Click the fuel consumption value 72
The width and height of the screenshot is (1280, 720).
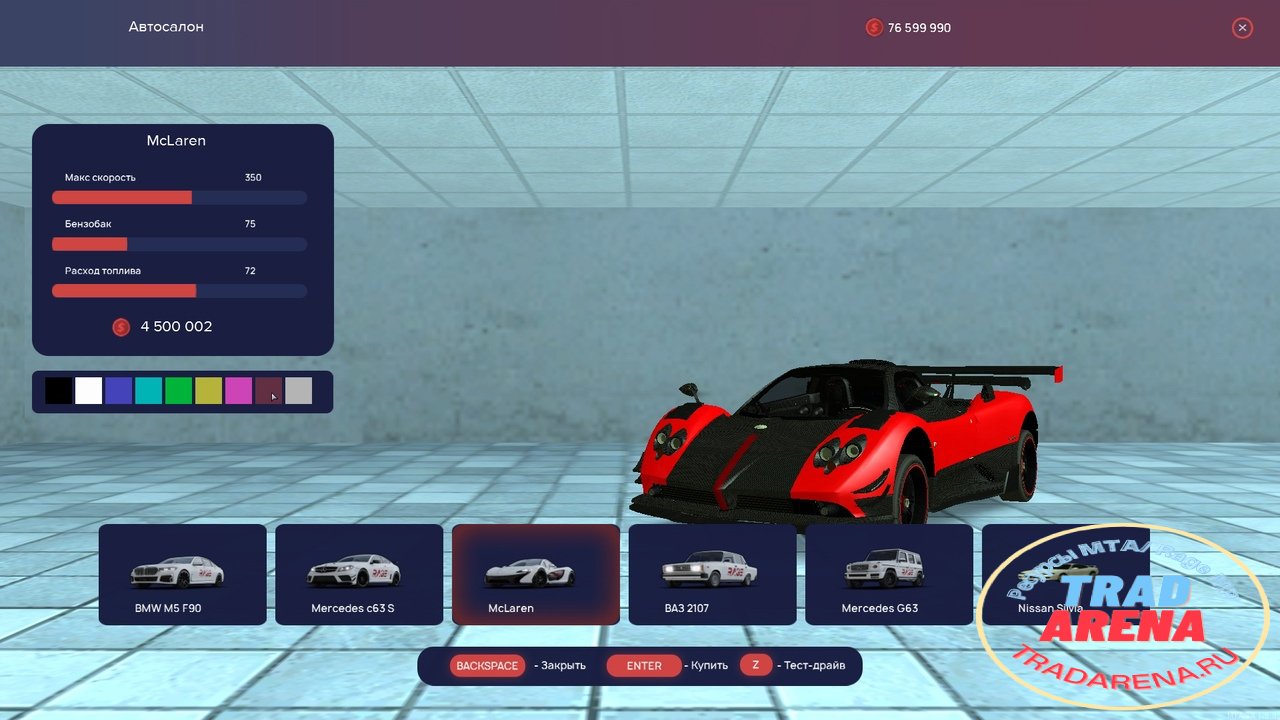point(250,271)
